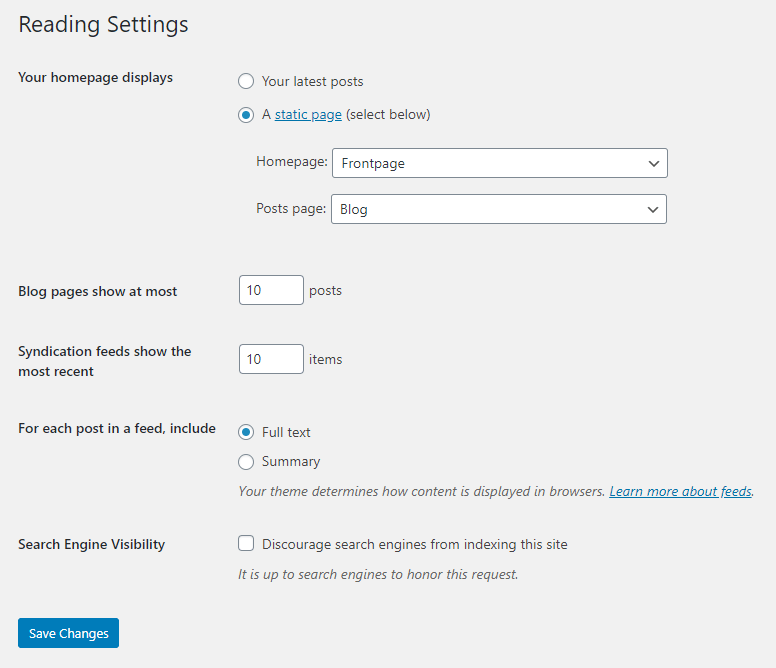
Task: Click the 'Search Engine Visibility' label
Action: pos(92,544)
